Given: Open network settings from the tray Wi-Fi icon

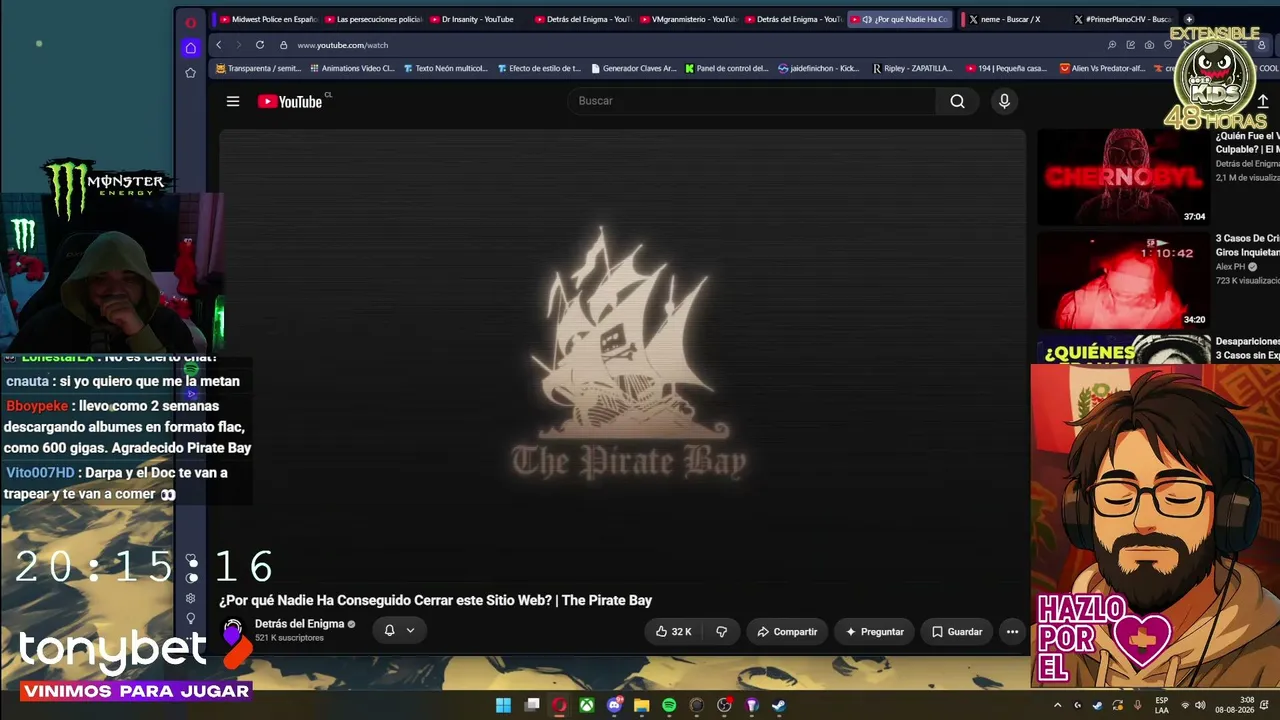Looking at the screenshot, I should pos(1185,705).
